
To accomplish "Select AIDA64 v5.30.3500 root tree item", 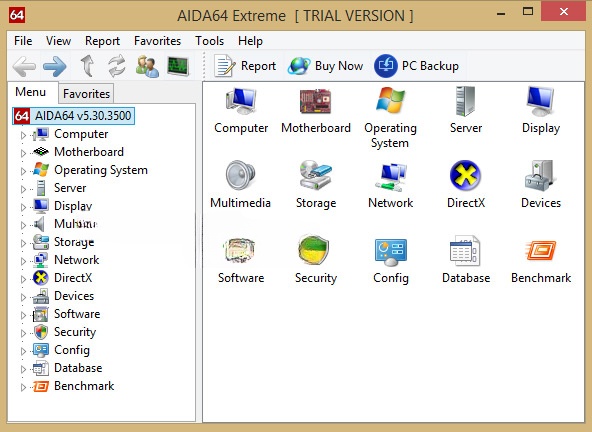I will [x=73, y=116].
